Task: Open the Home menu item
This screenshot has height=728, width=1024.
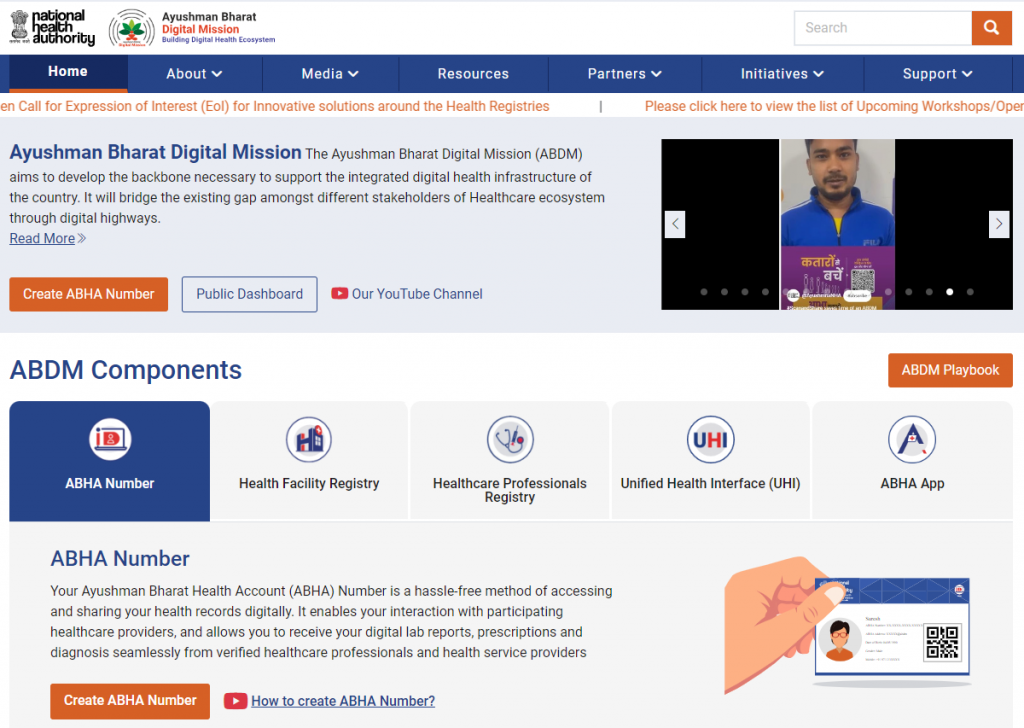Action: point(68,72)
